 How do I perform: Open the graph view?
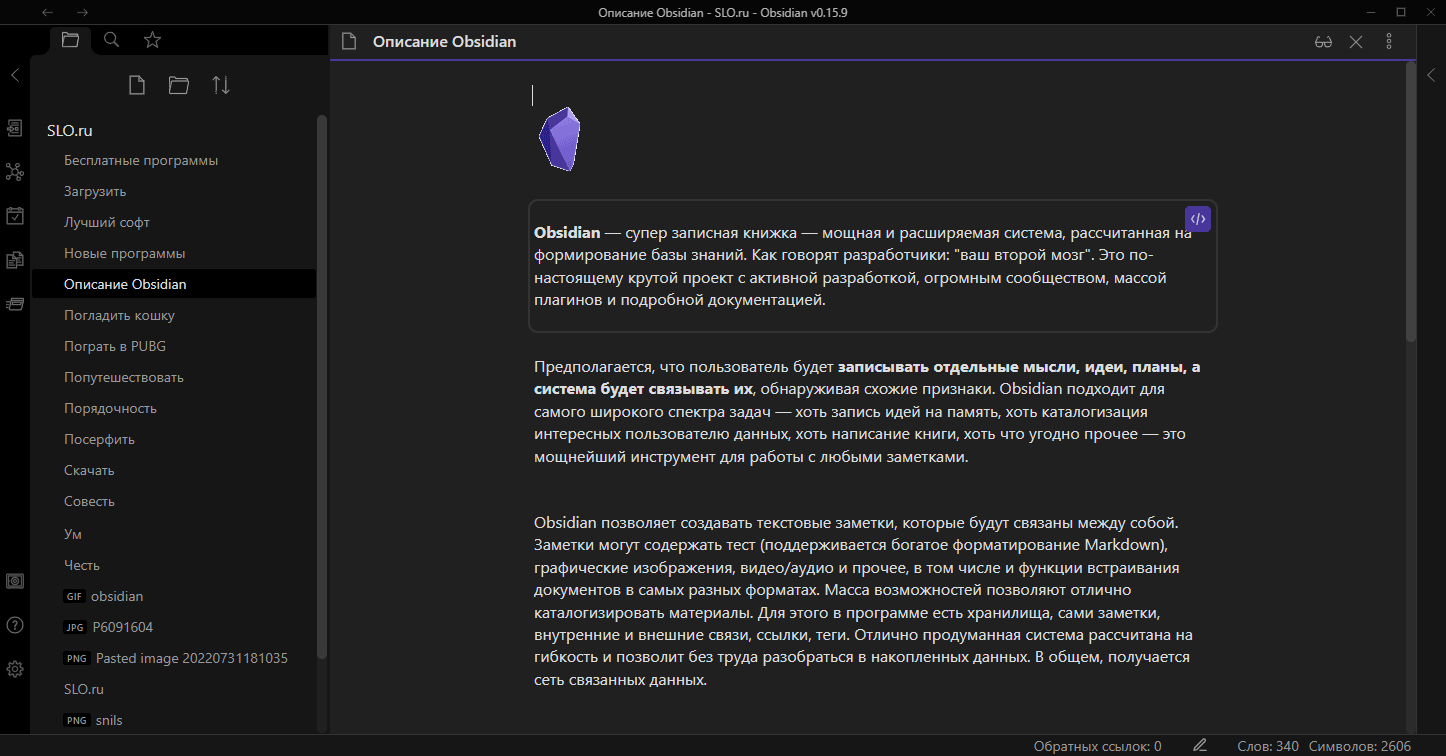coord(15,172)
